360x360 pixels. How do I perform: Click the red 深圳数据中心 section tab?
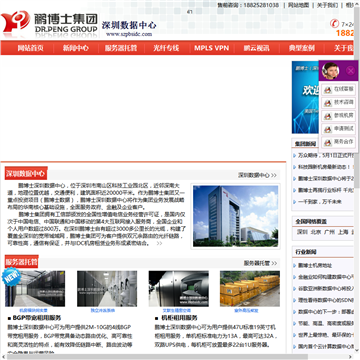26,173
